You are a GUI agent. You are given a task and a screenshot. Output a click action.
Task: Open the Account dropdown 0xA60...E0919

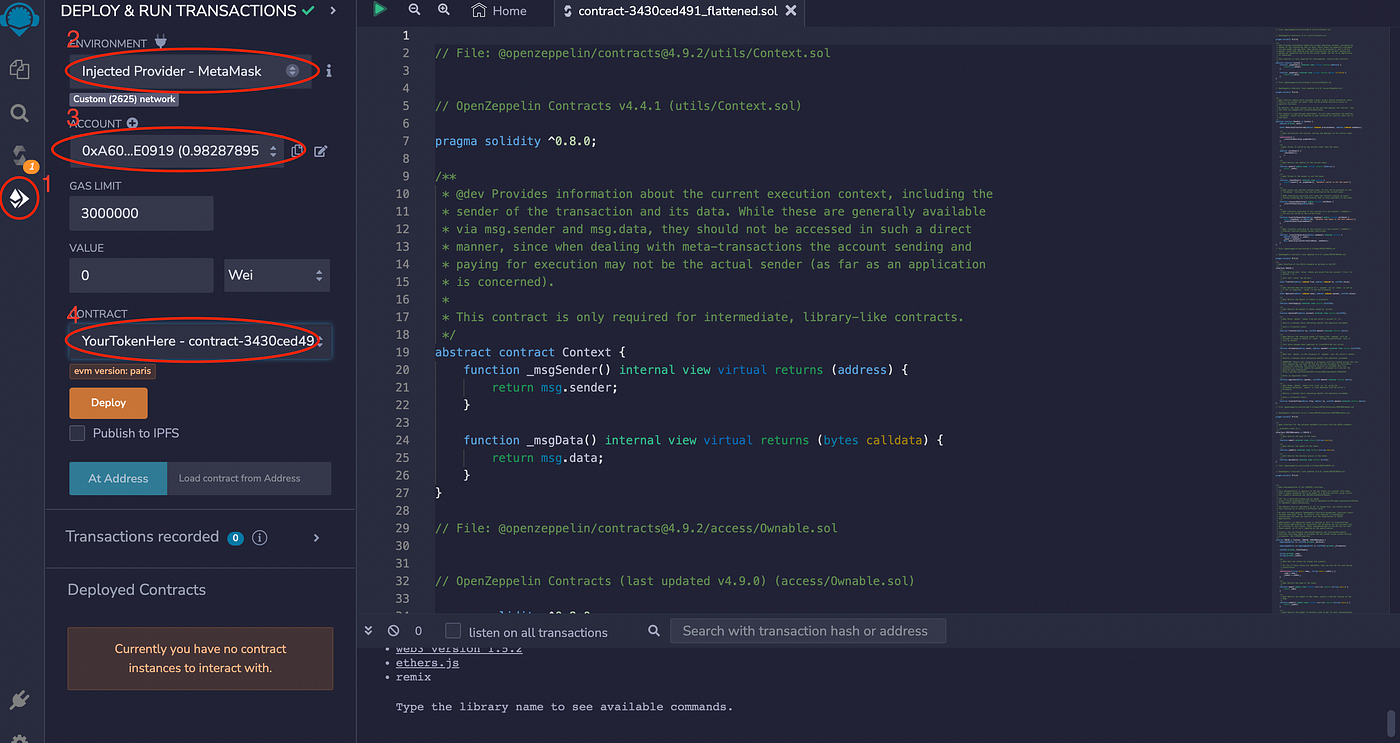click(177, 151)
